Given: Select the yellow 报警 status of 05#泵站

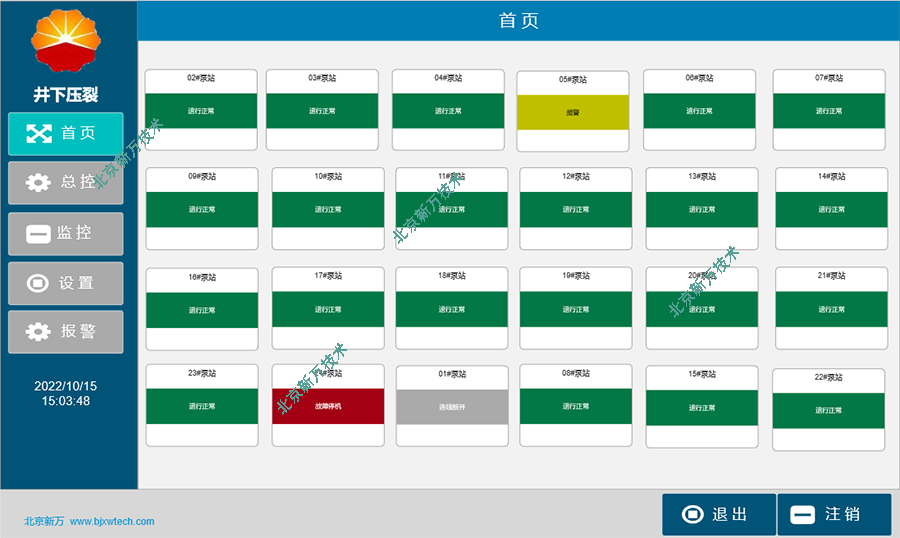Looking at the screenshot, I should click(573, 112).
